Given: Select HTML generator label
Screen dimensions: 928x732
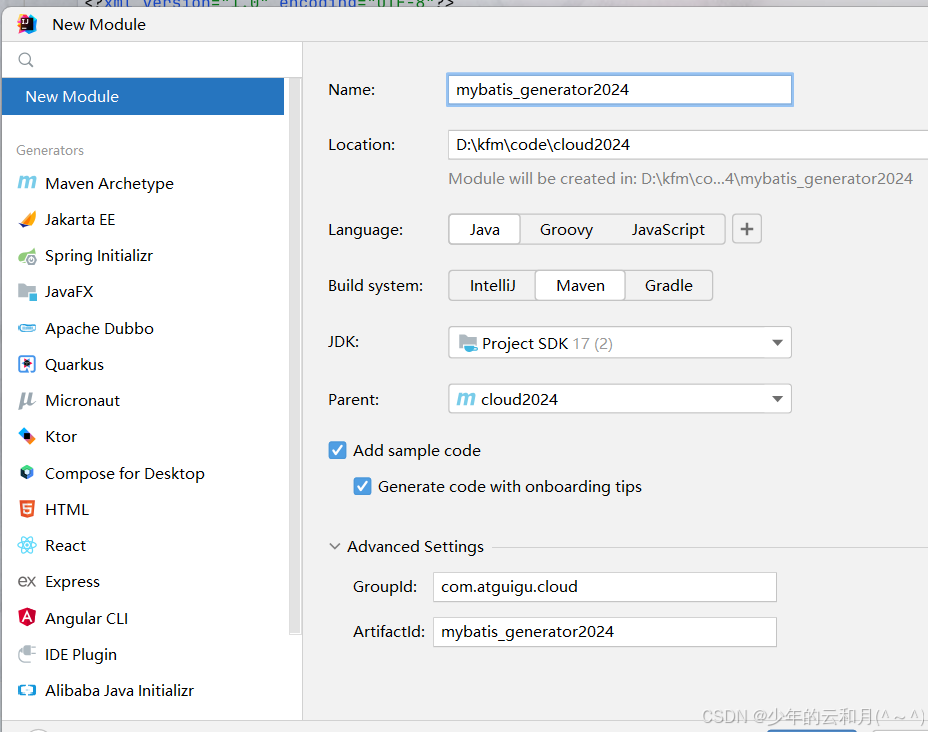Looking at the screenshot, I should pos(67,510).
